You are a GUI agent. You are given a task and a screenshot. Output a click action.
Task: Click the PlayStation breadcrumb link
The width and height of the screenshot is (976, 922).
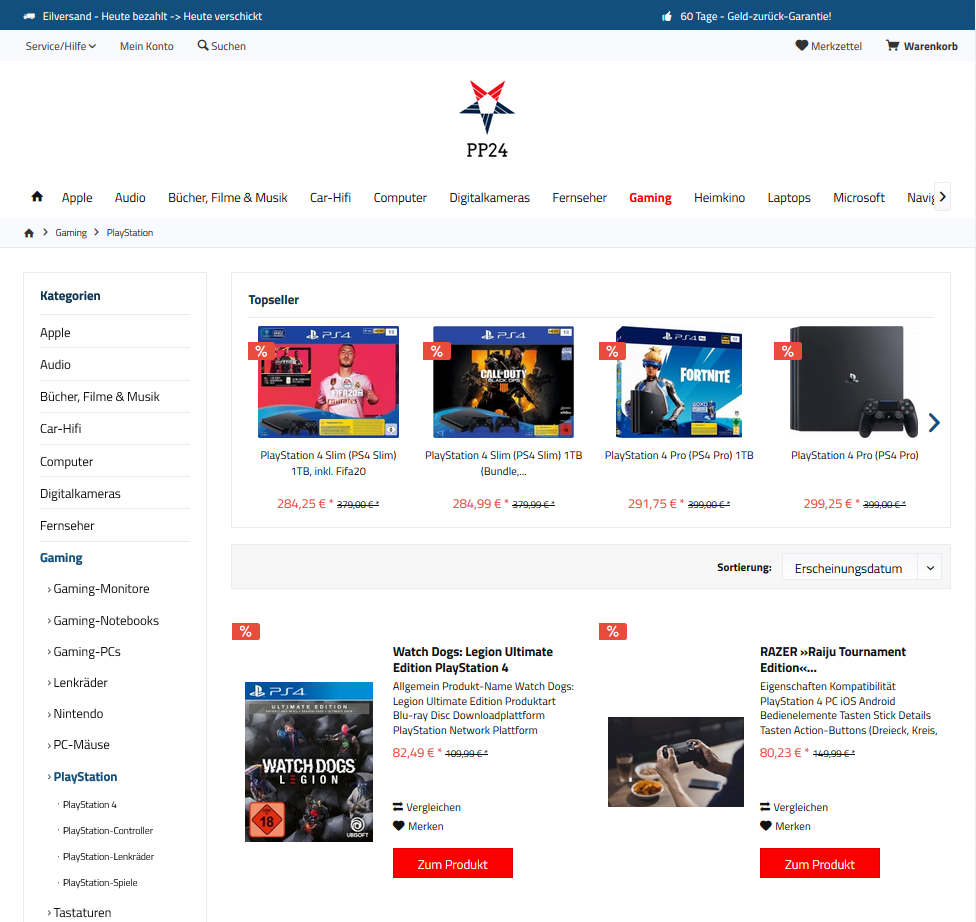tap(129, 233)
